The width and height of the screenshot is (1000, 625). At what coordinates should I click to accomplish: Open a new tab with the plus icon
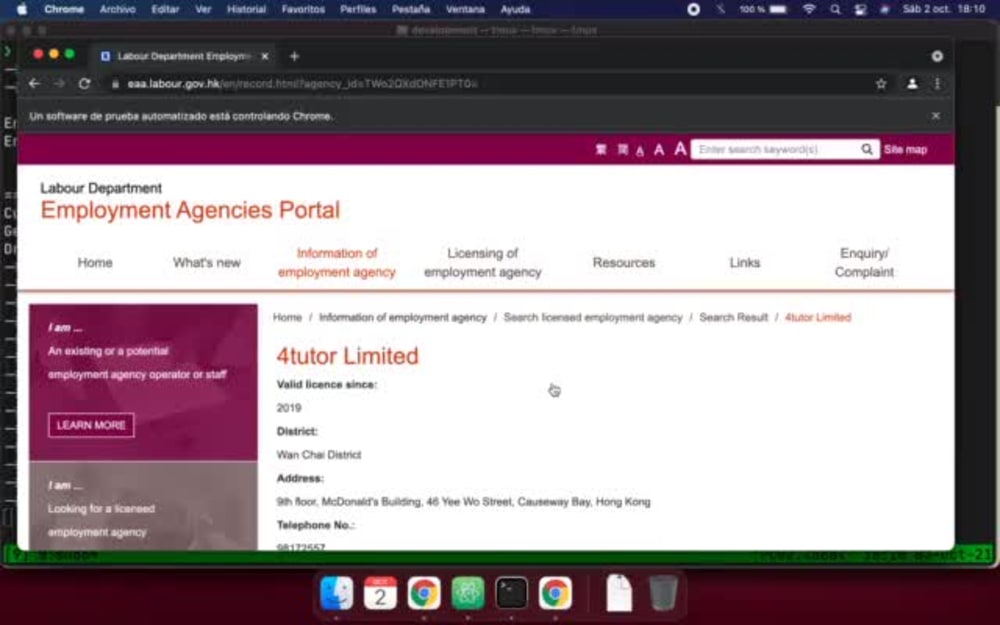point(294,56)
